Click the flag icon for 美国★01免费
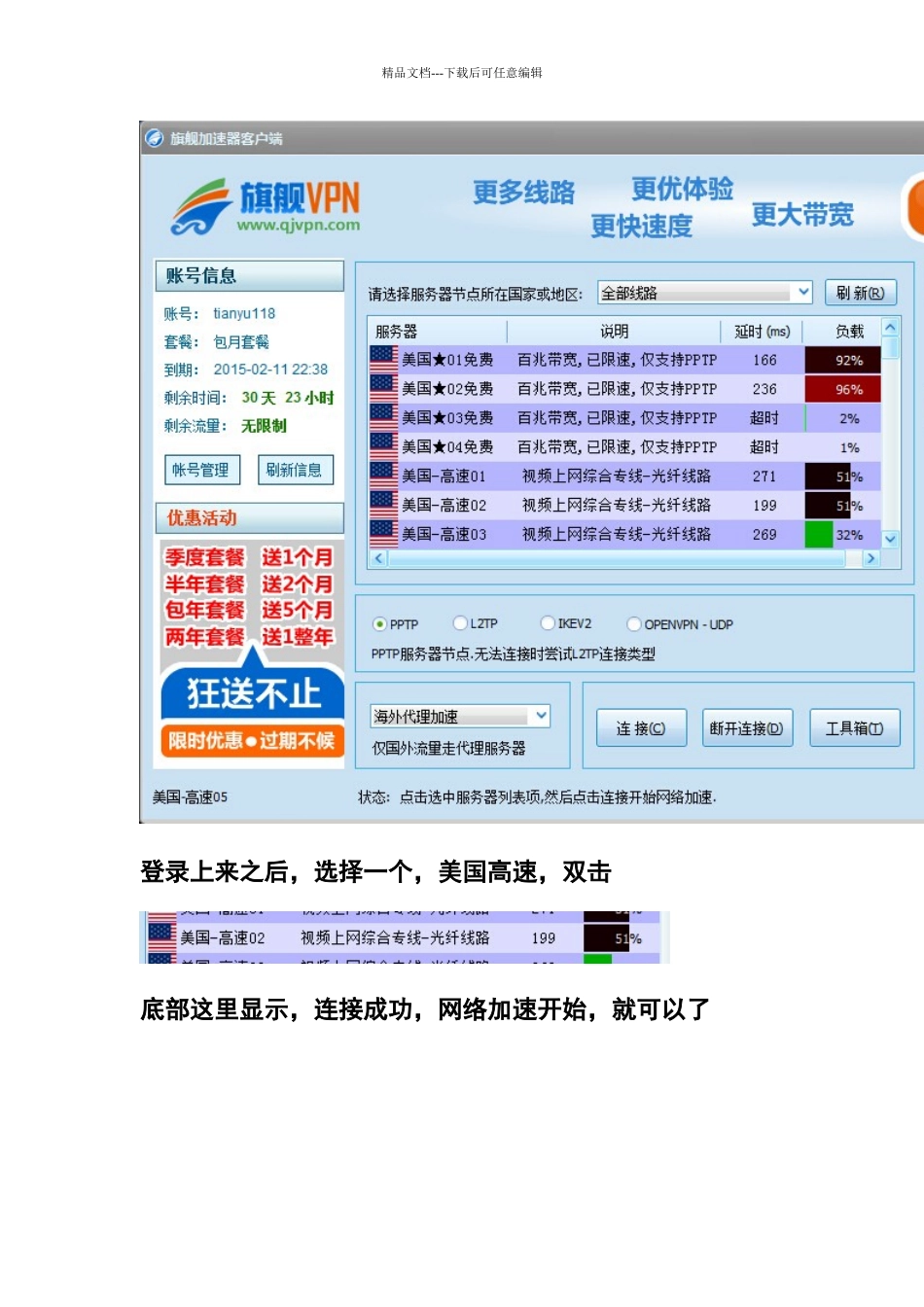 [x=383, y=359]
